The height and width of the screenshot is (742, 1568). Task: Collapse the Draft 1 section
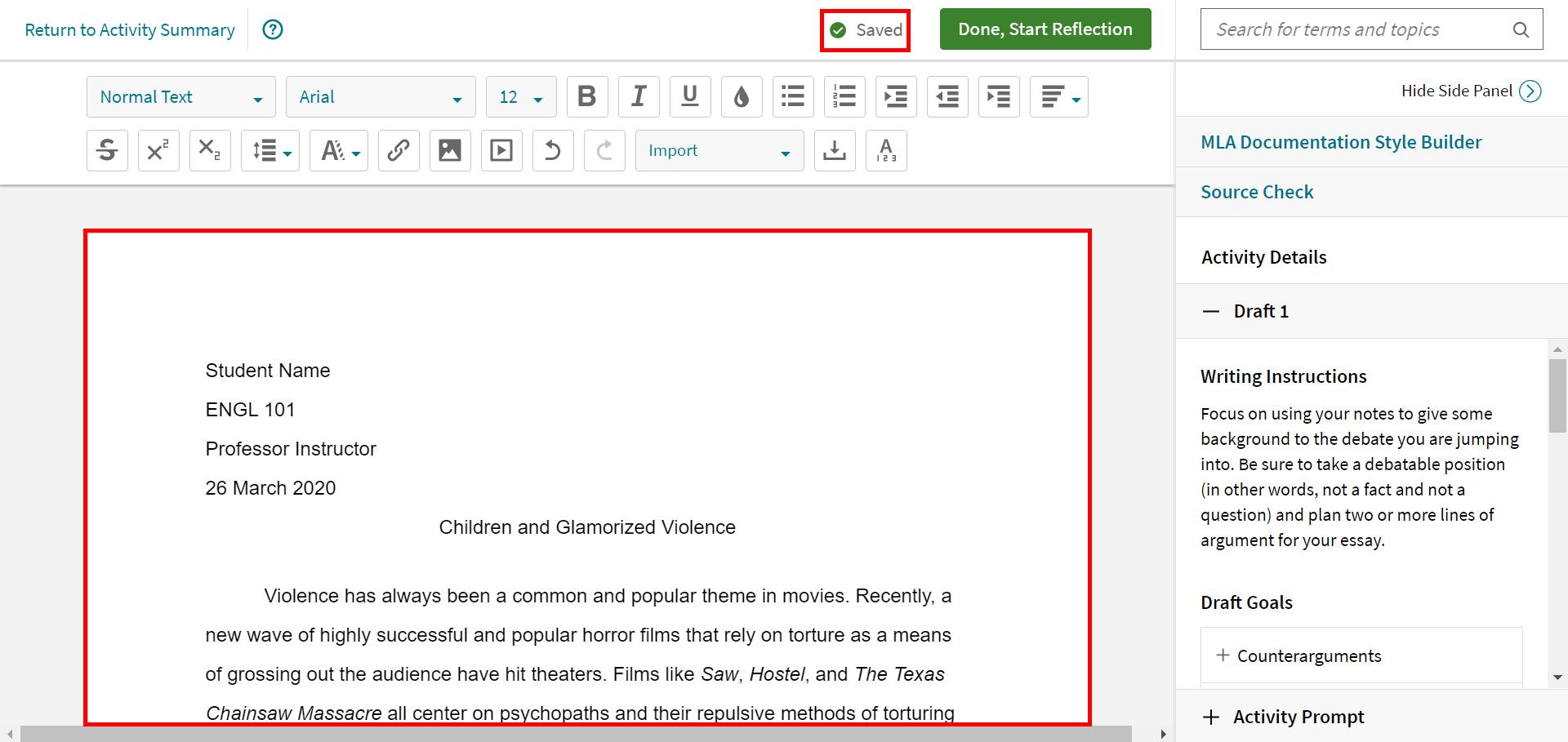click(1211, 311)
